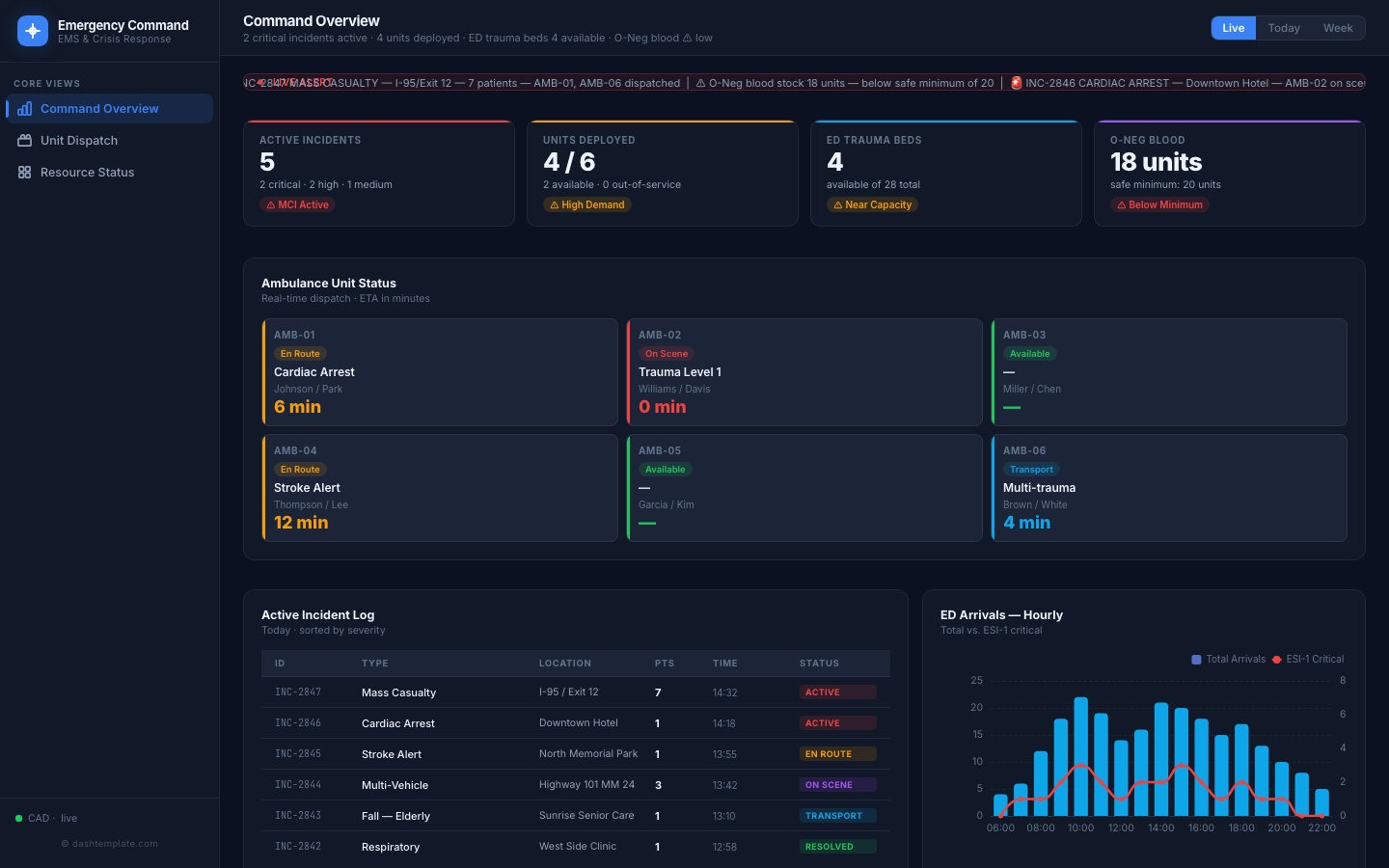The width and height of the screenshot is (1389, 868).
Task: Click the O-Neg warning icon in the ticker
Action: point(699,83)
